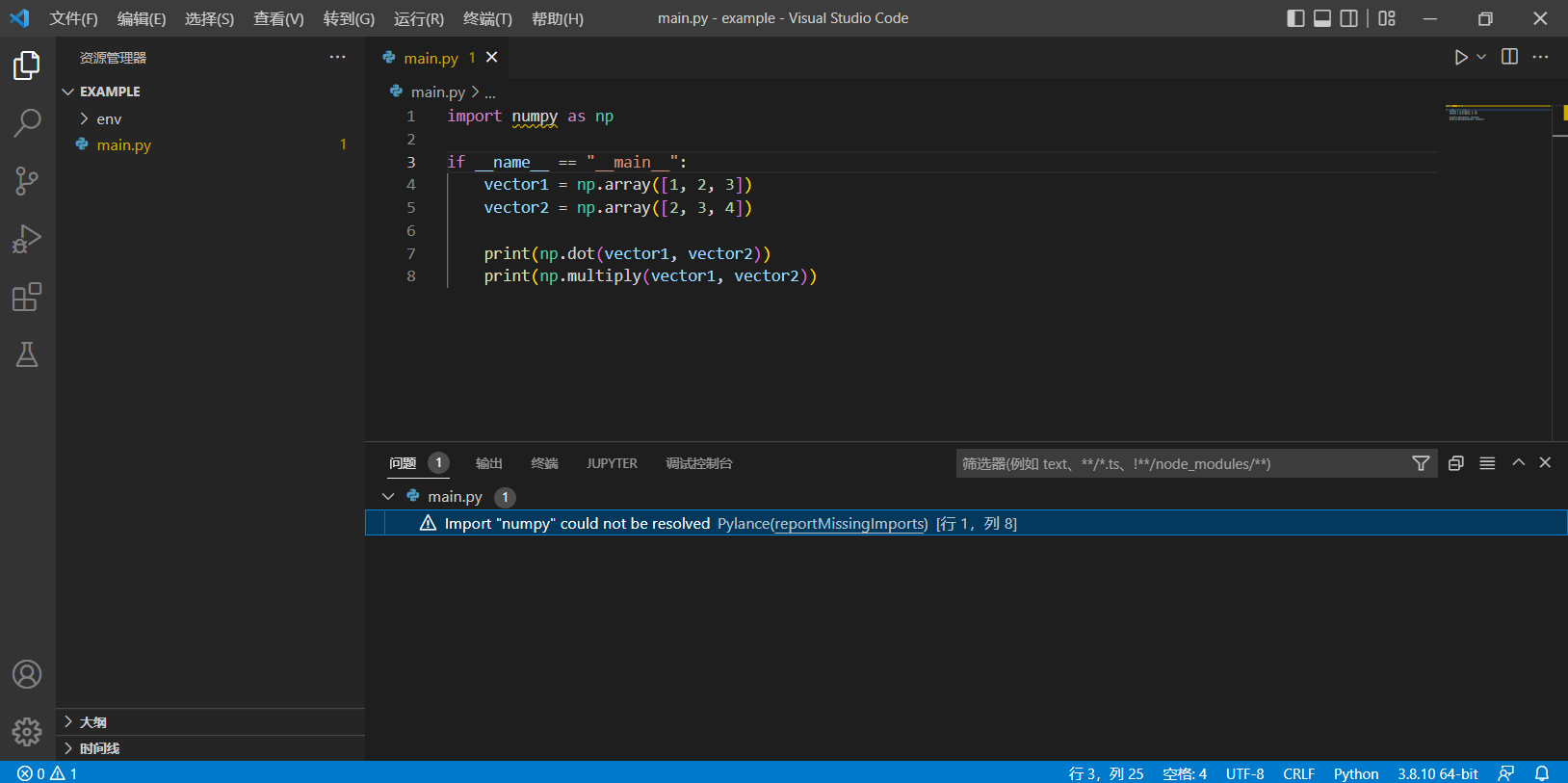Open the Testing flask view
The height and width of the screenshot is (783, 1568).
pyautogui.click(x=27, y=354)
